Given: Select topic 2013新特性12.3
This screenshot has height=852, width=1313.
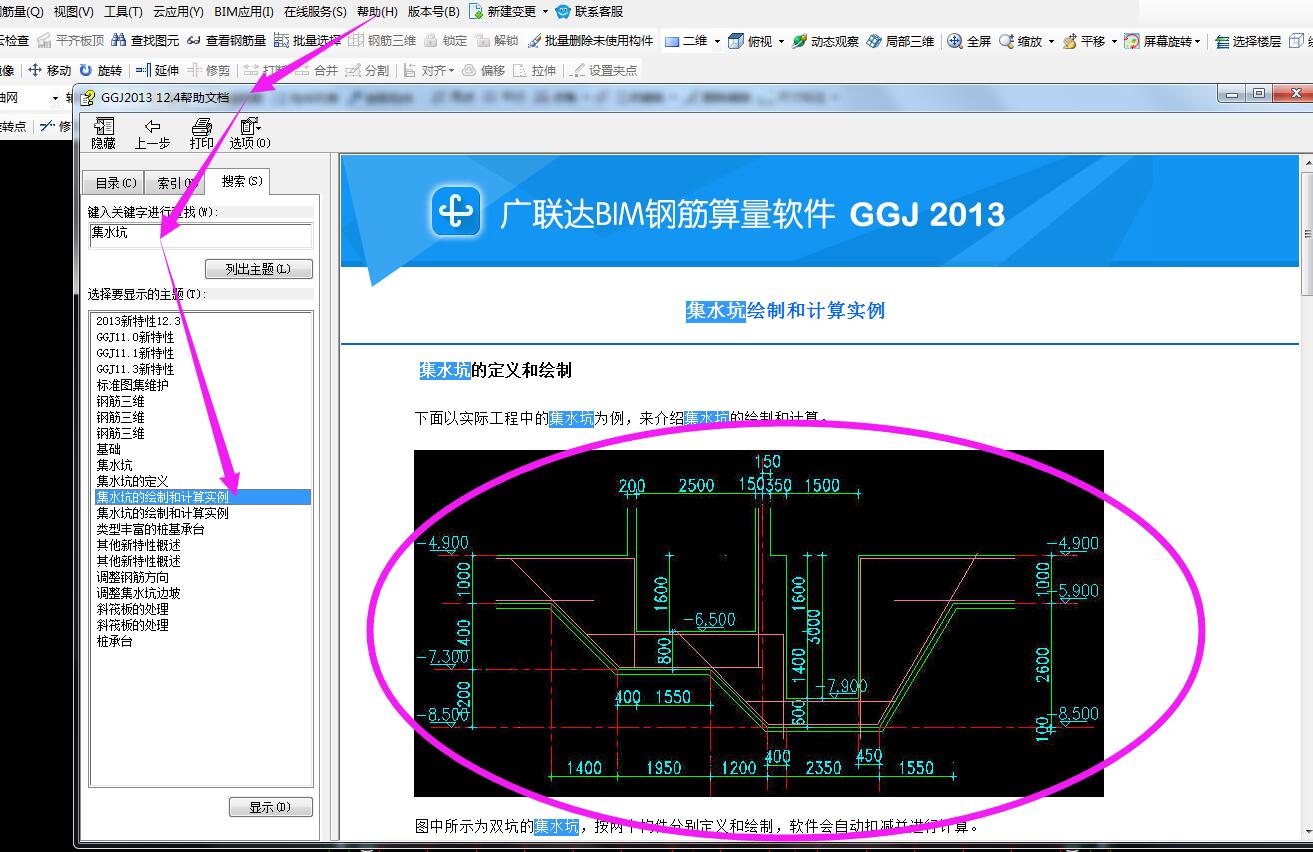Looking at the screenshot, I should pyautogui.click(x=138, y=321).
